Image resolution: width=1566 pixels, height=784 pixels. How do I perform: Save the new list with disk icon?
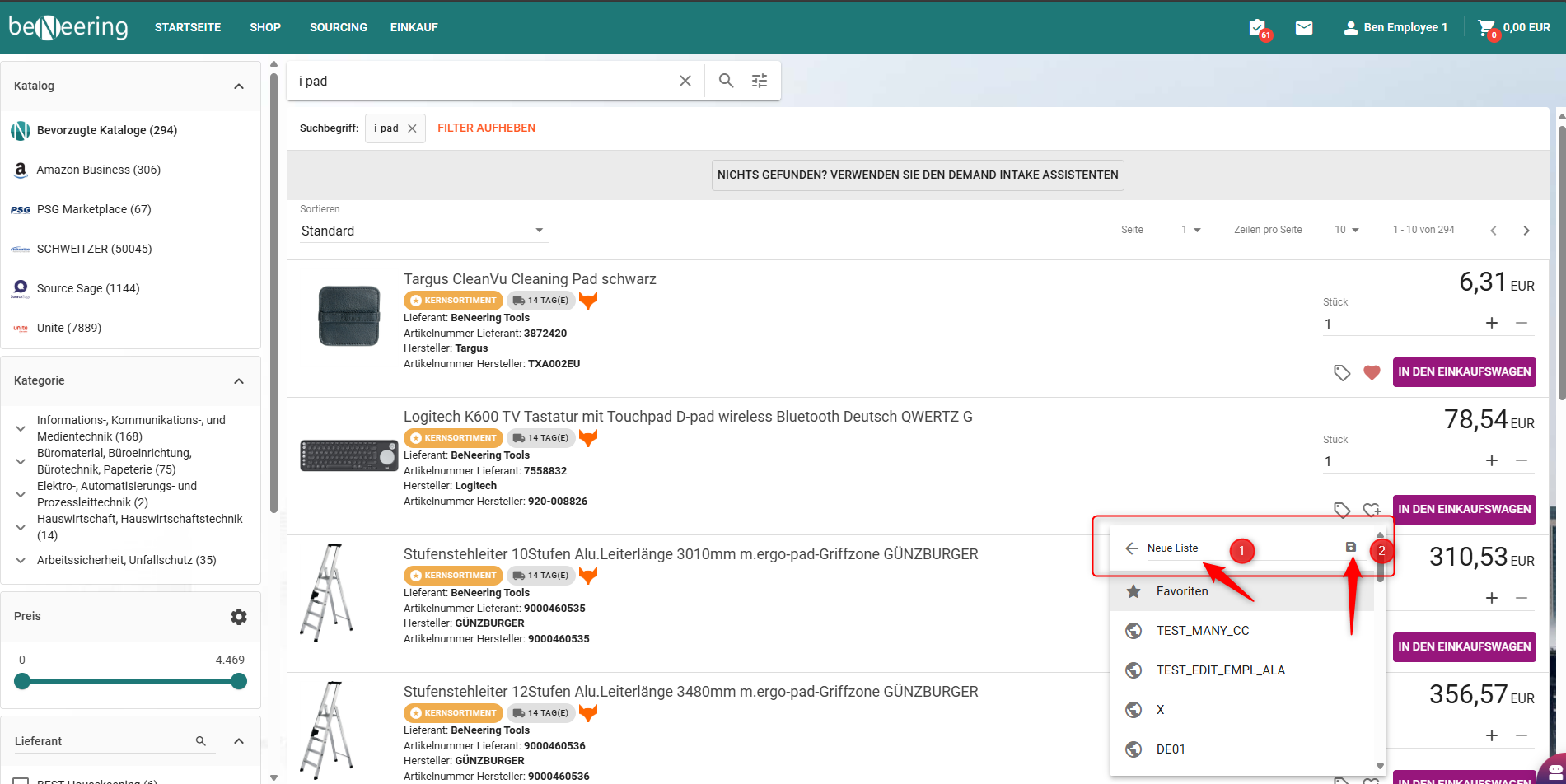[x=1350, y=548]
